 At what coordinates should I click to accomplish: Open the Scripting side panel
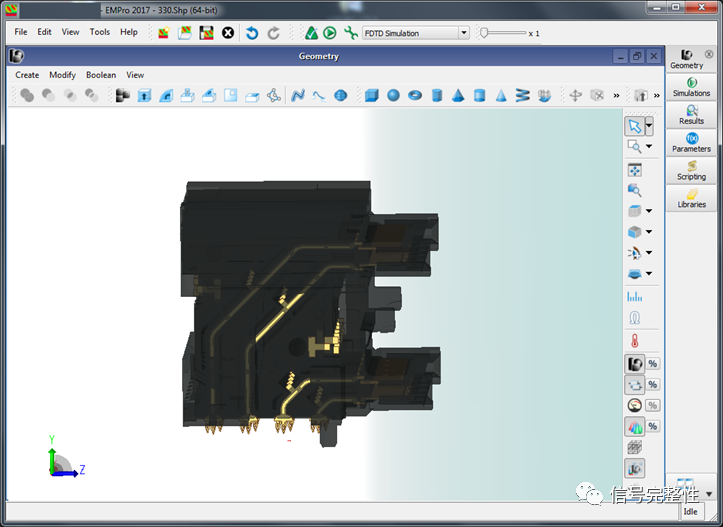(691, 171)
